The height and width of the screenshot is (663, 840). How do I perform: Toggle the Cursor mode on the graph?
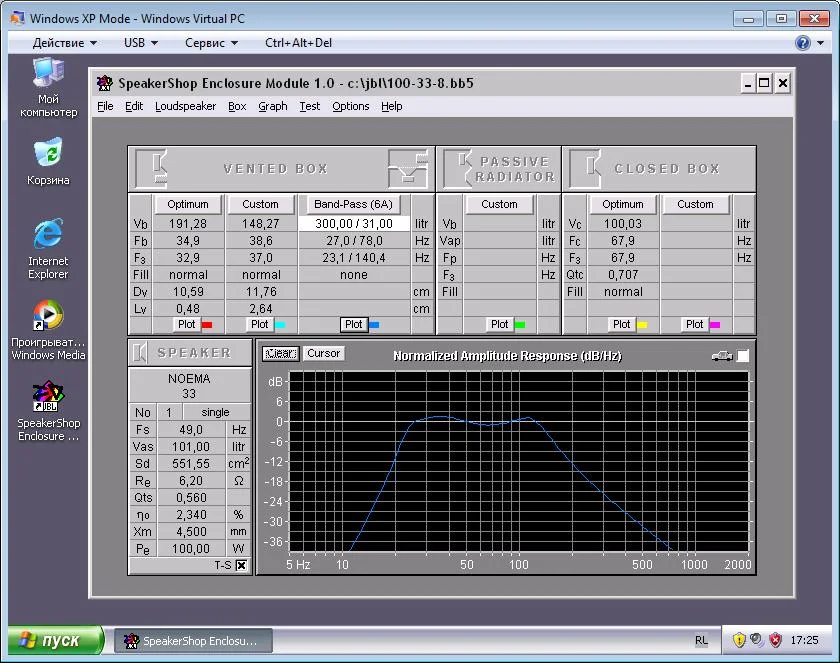tap(323, 354)
